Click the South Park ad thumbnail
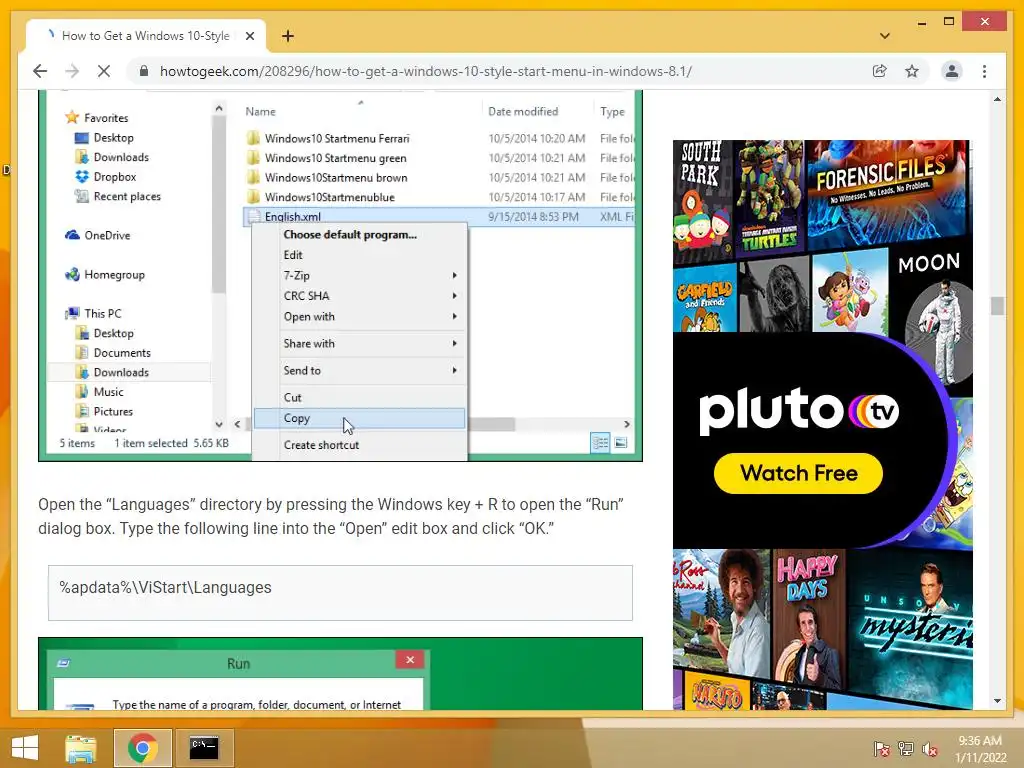The image size is (1024, 768). tap(703, 201)
